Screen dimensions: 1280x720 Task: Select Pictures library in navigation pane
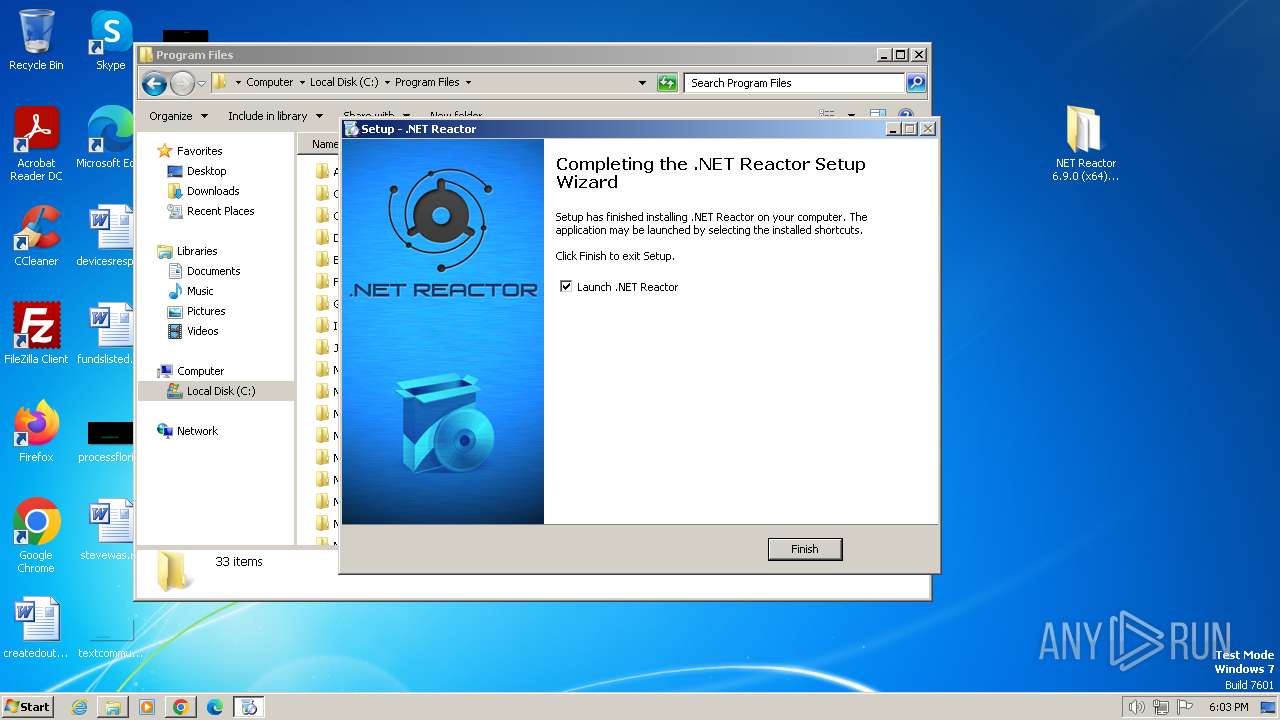[206, 311]
